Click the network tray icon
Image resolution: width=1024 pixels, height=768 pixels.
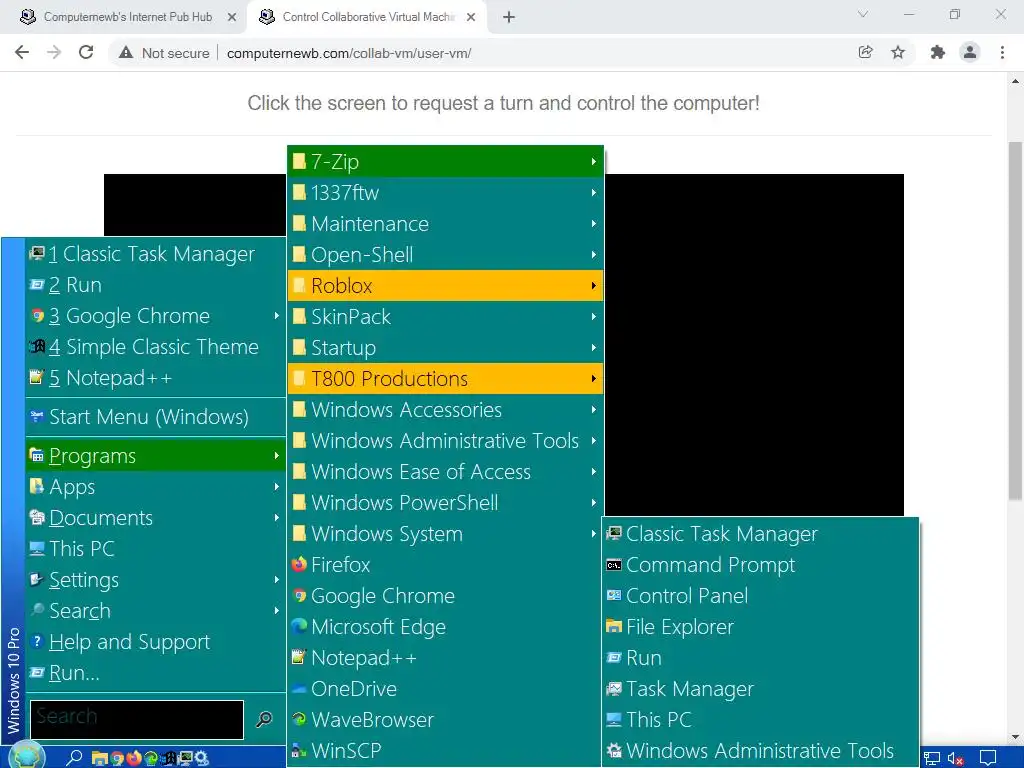pos(932,758)
